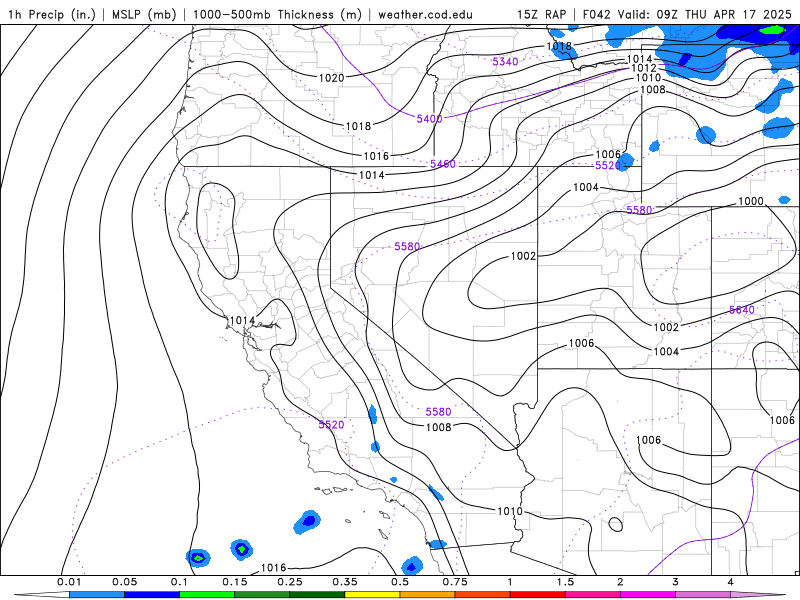Select the '1000-500mb Thickness (m)' header text
This screenshot has width=800, height=600.
pyautogui.click(x=277, y=14)
